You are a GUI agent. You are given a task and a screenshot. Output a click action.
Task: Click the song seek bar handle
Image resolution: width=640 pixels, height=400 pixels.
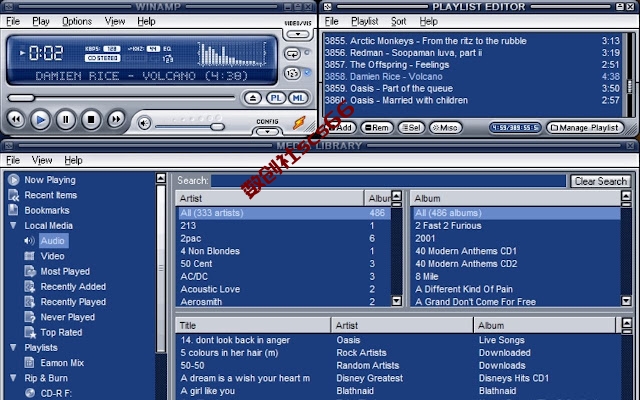(x=21, y=98)
